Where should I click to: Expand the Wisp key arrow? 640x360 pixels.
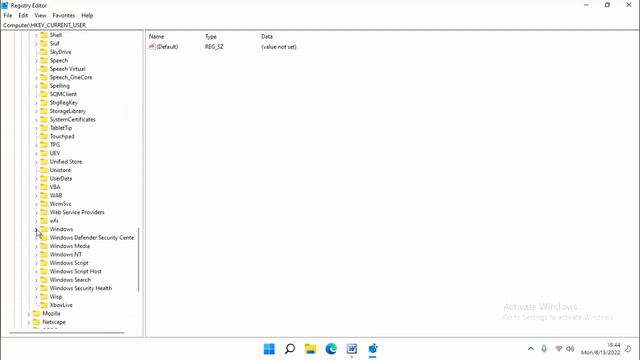pyautogui.click(x=36, y=297)
